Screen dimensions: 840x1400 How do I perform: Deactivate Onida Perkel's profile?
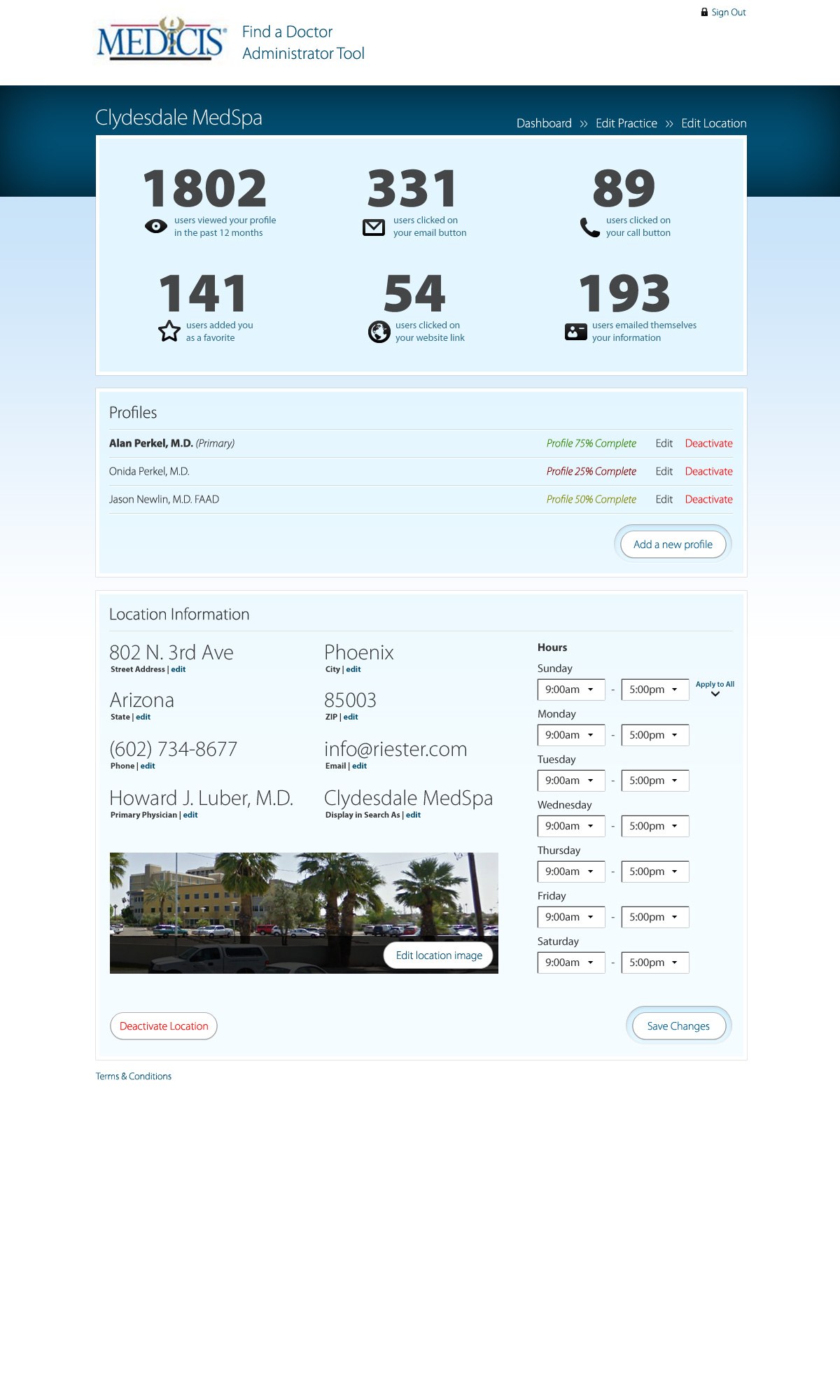(x=708, y=471)
